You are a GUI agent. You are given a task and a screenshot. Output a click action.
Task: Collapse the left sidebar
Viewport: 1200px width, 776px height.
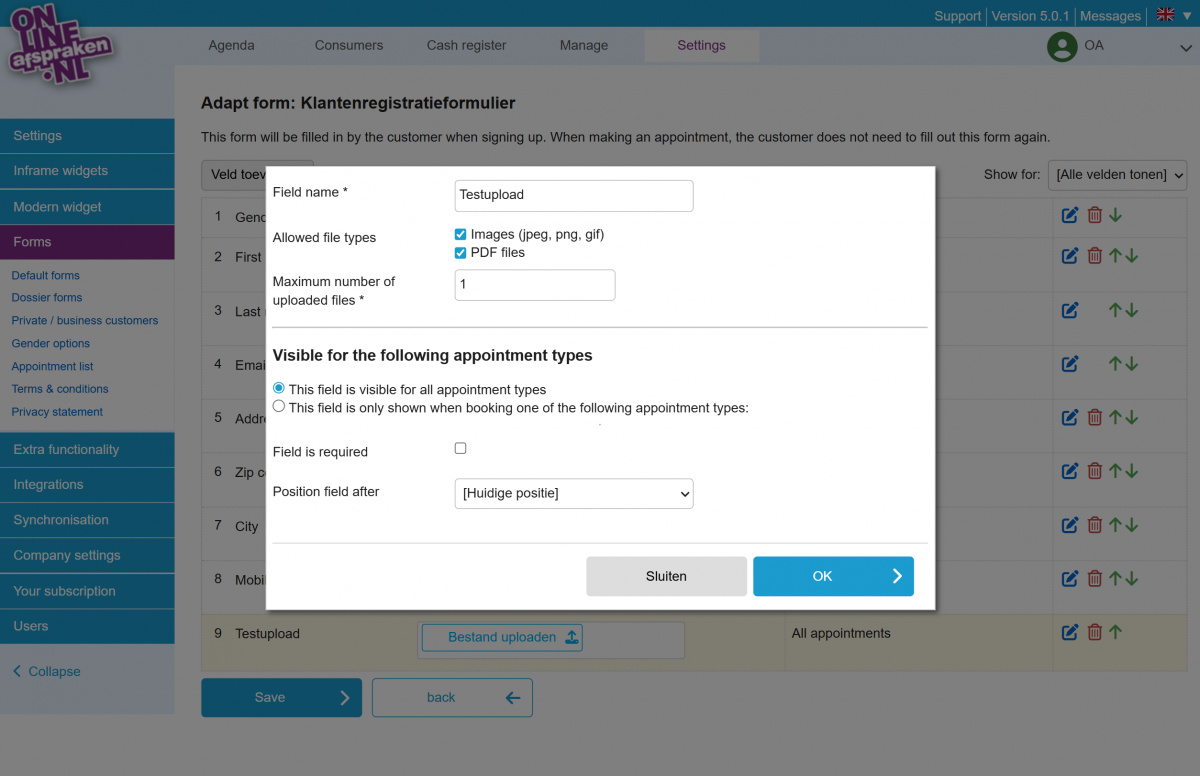coord(44,671)
